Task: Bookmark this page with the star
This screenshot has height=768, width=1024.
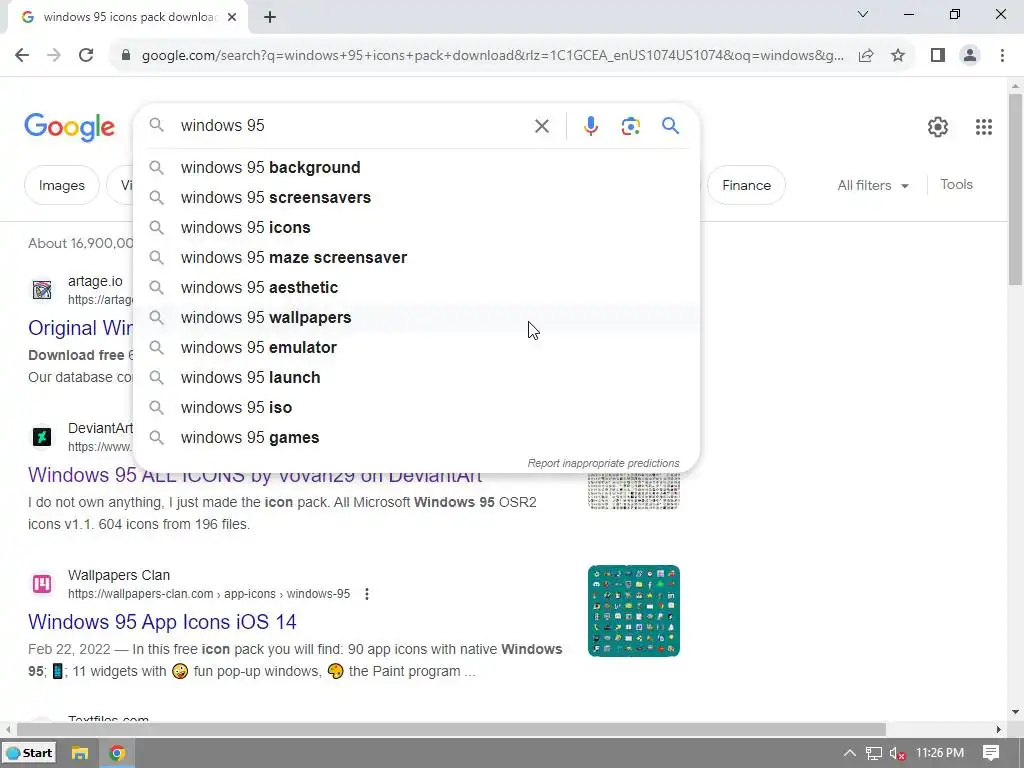Action: [x=898, y=56]
